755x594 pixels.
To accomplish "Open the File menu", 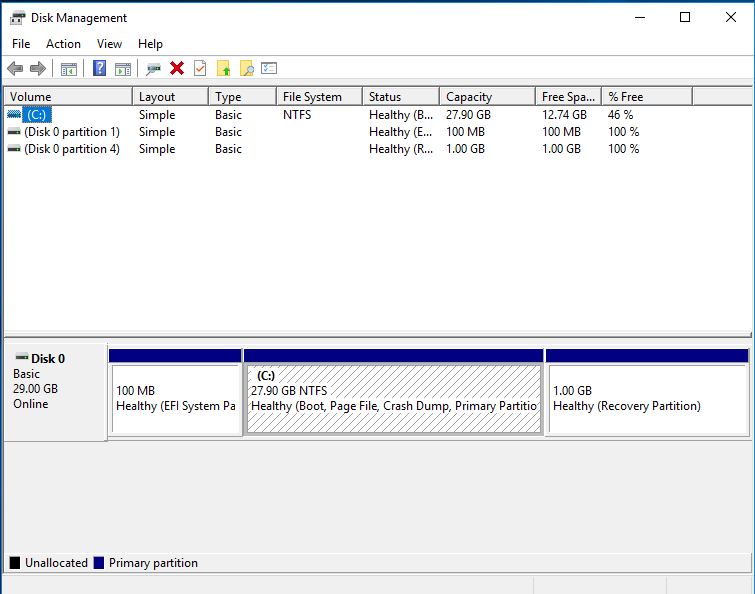I will point(21,44).
